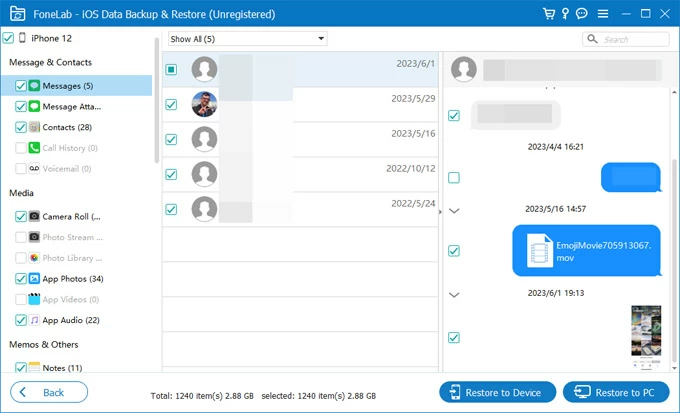680x413 pixels.
Task: Collapse the 2023/5/16 14:57 message group
Action: pos(454,210)
